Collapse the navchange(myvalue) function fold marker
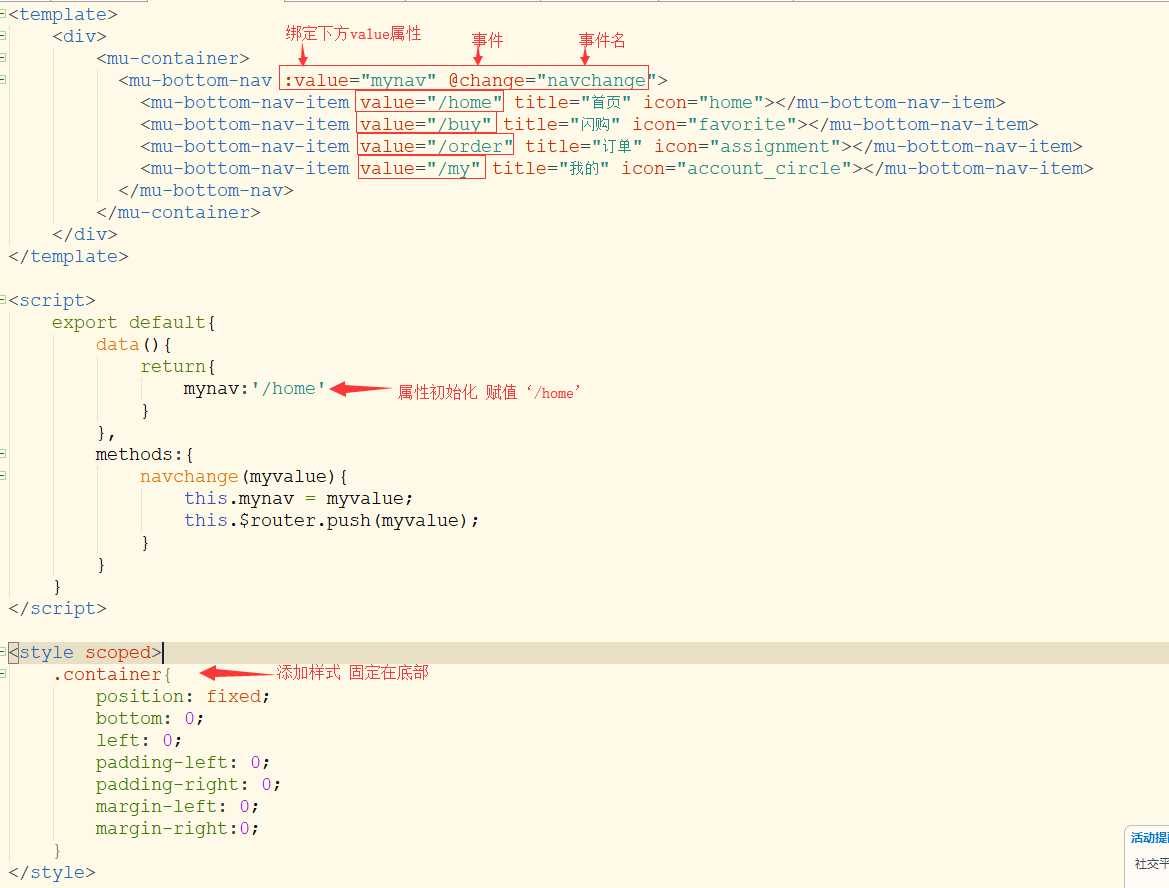The height and width of the screenshot is (888, 1169). (3, 476)
